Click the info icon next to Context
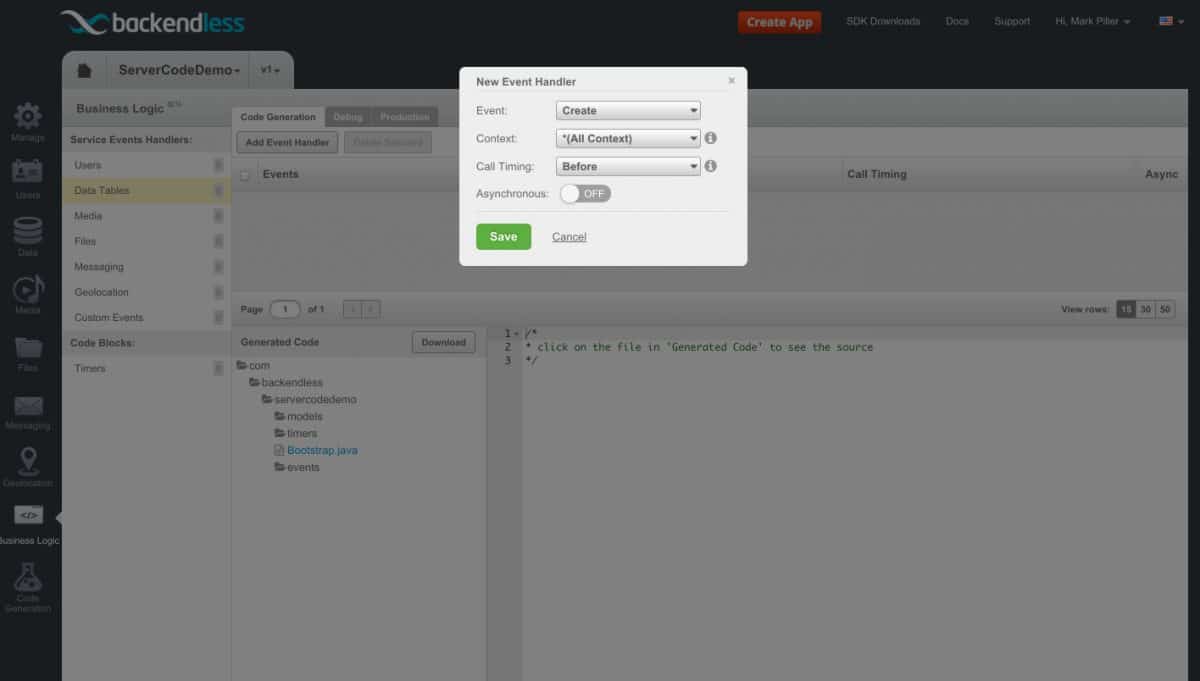 (x=711, y=138)
